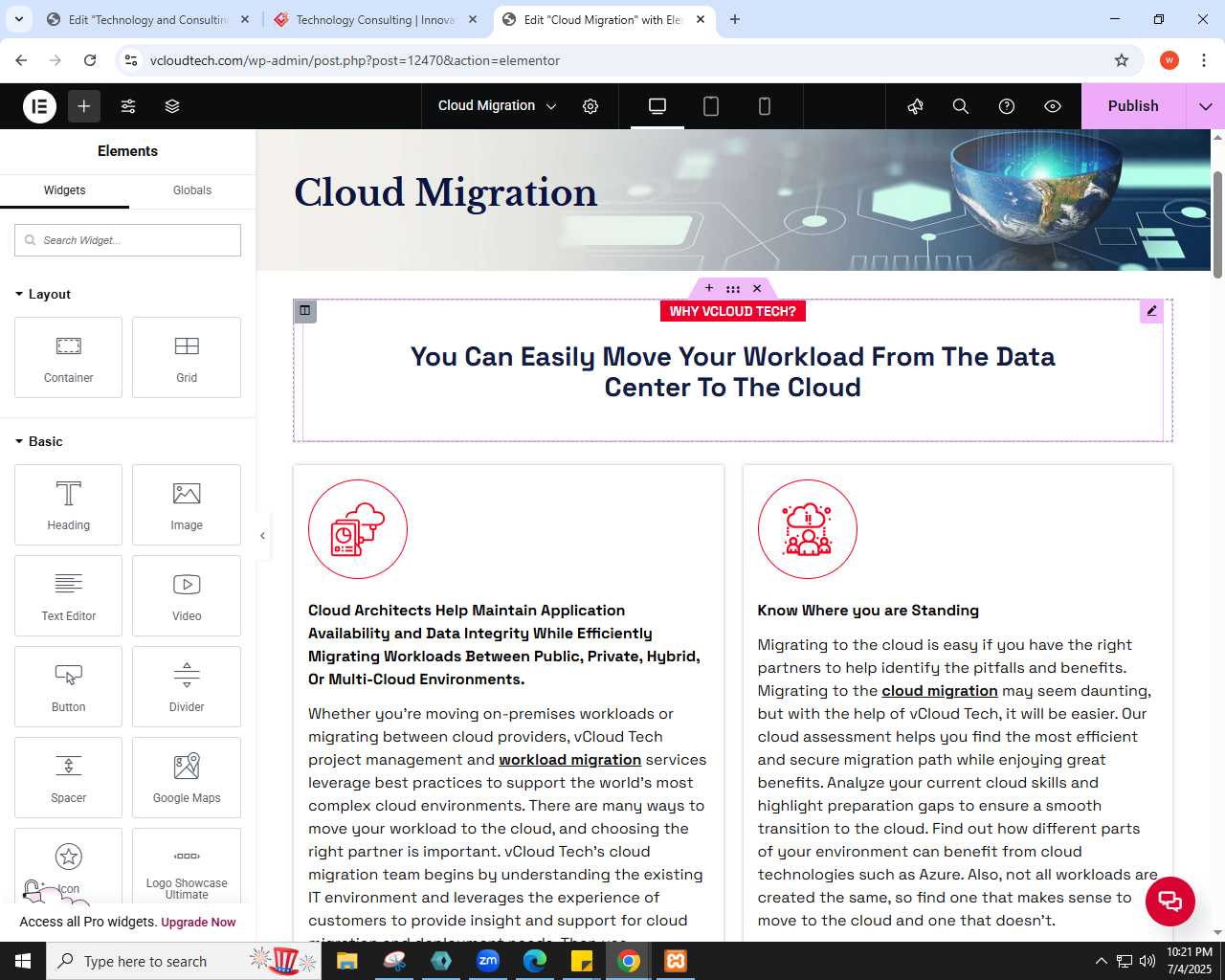Click the cloud migration link

940,691
